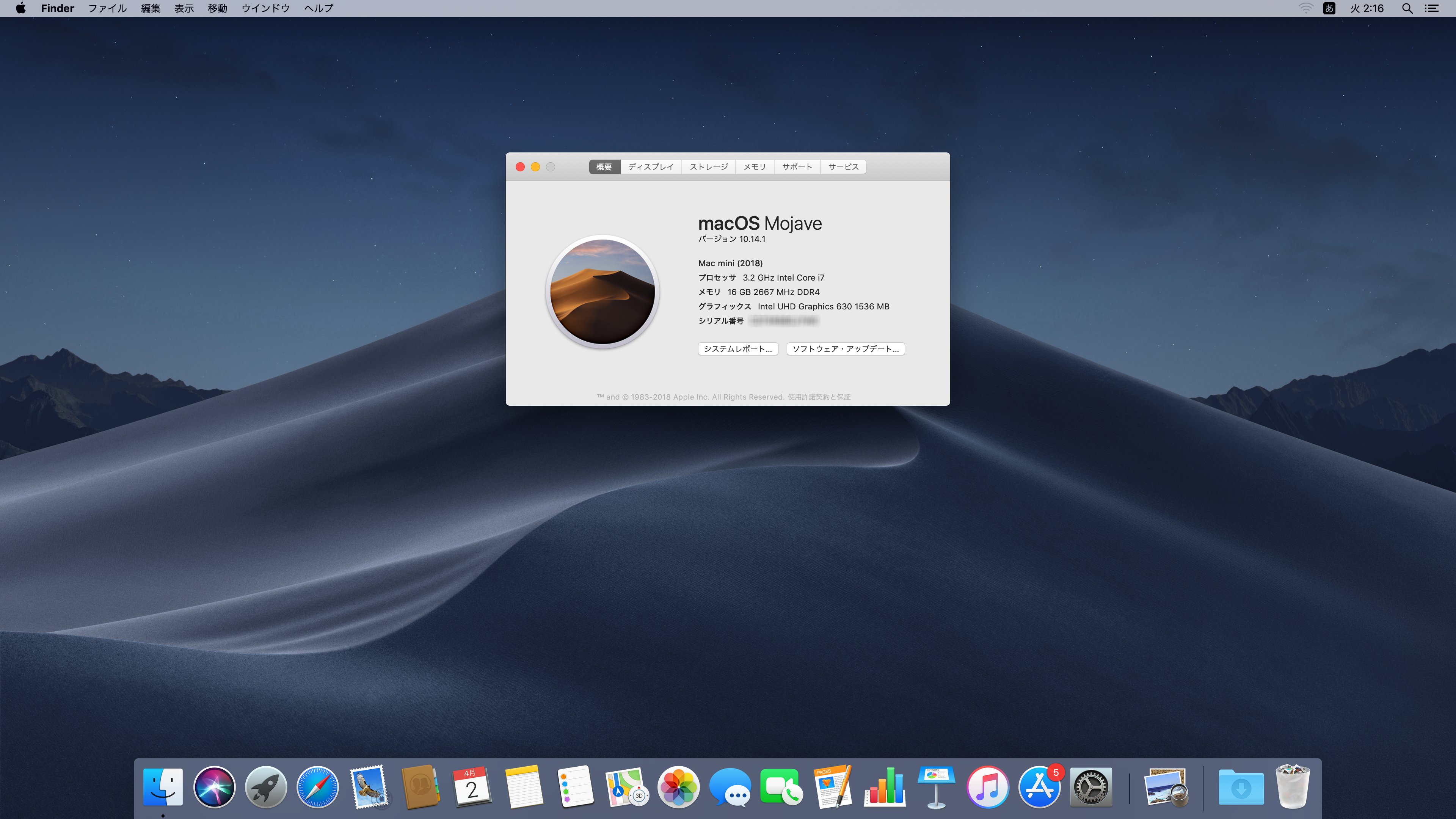This screenshot has width=1456, height=819.
Task: Switch to サービス tab
Action: click(843, 167)
